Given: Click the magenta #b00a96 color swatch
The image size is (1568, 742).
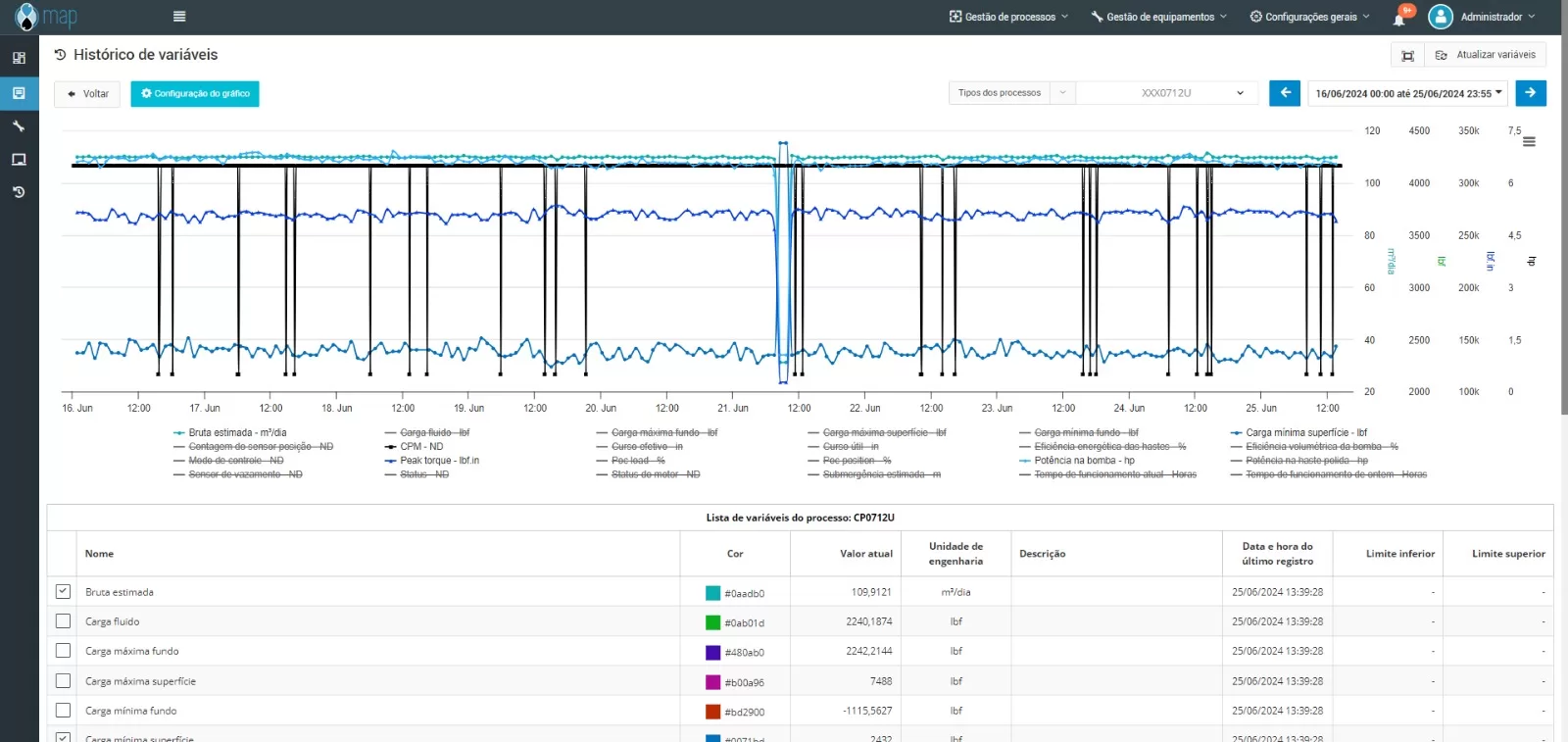Looking at the screenshot, I should click(x=713, y=682).
